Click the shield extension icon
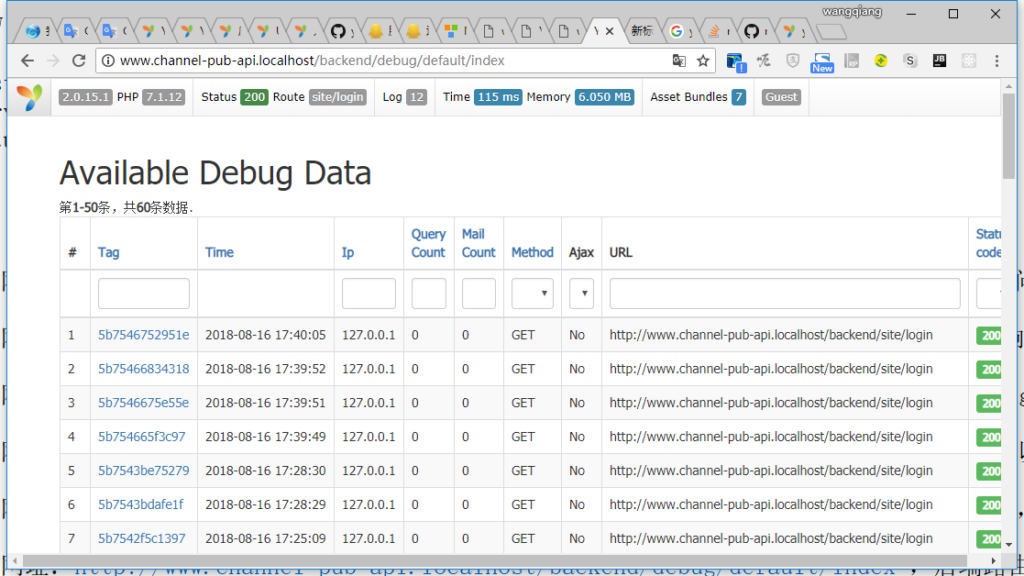 pyautogui.click(x=792, y=60)
